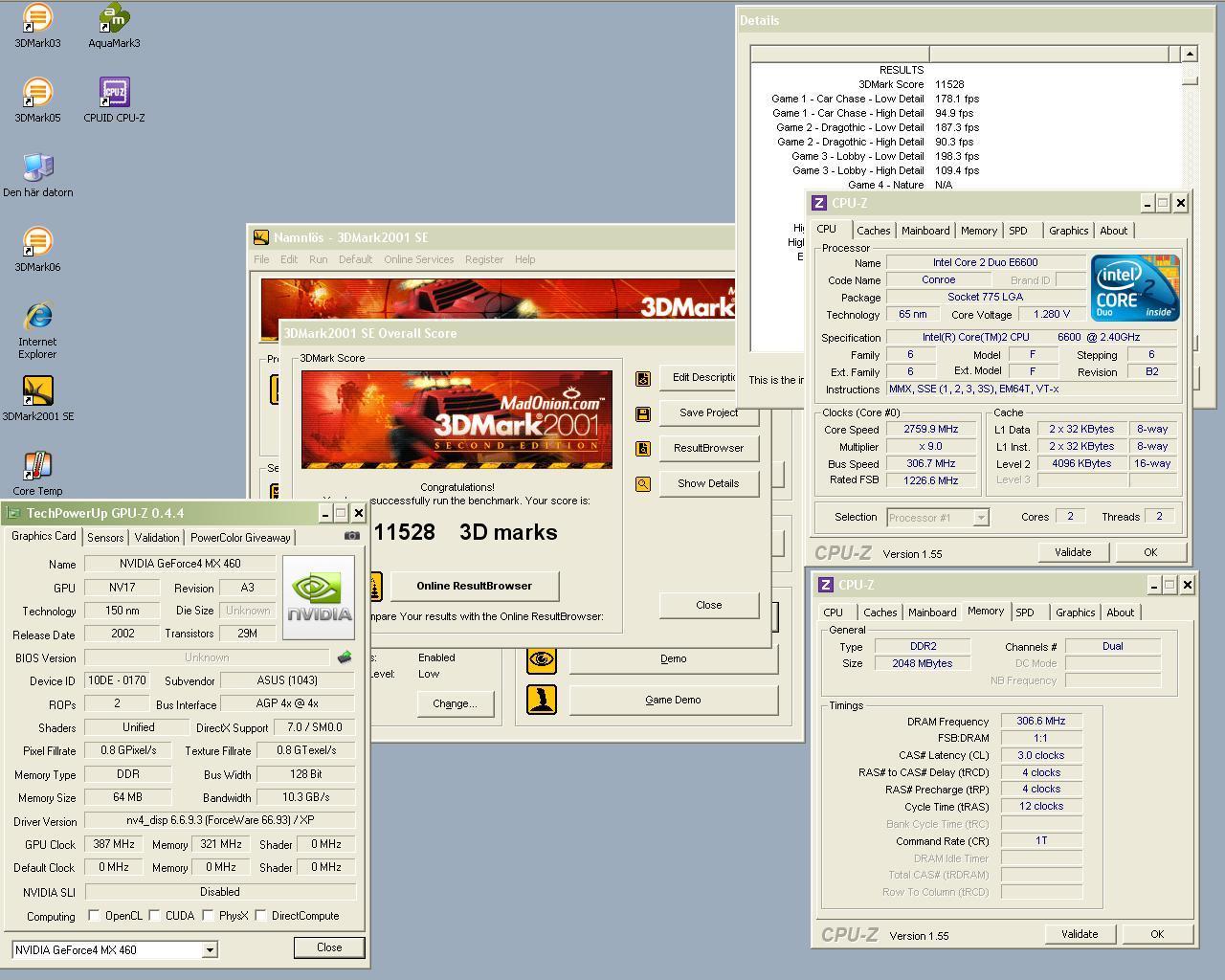The height and width of the screenshot is (980, 1225).
Task: Click the ResultBrowser icon
Action: click(643, 449)
